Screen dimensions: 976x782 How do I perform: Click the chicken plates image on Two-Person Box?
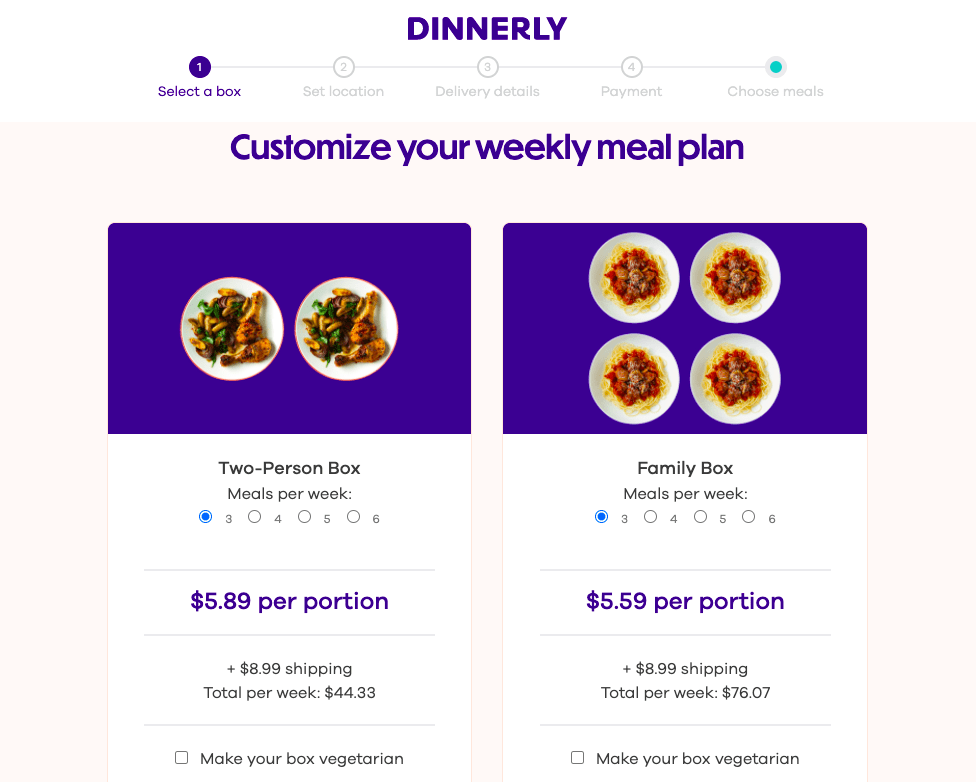[x=289, y=328]
